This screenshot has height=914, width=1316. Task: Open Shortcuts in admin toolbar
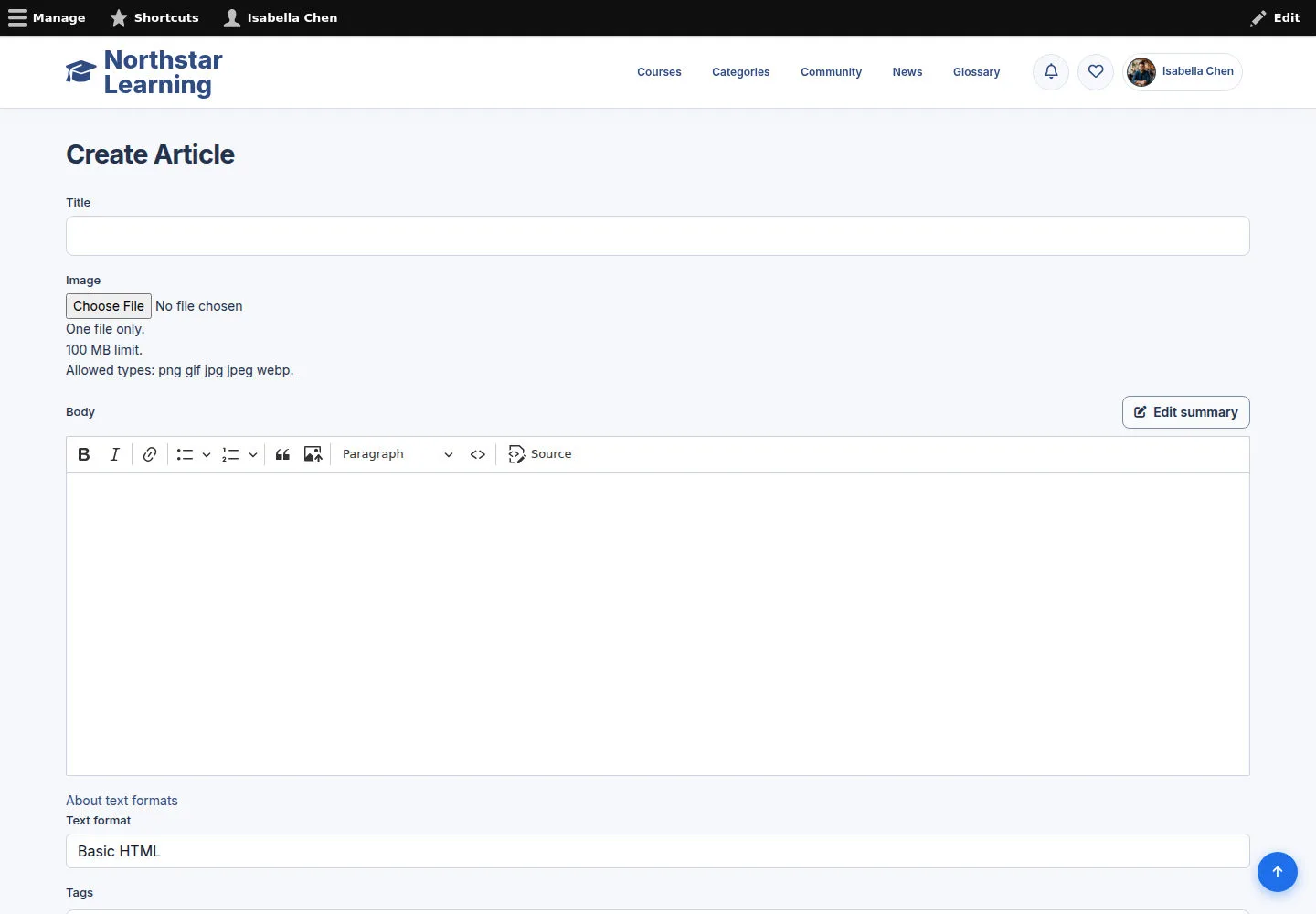coord(154,17)
